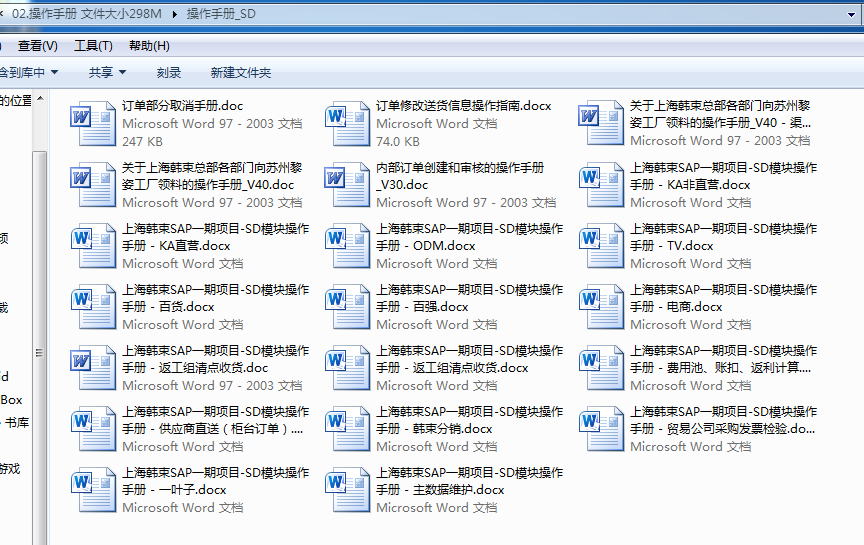Click file name text ending ODM.docx
This screenshot has height=545, width=864.
coord(469,237)
